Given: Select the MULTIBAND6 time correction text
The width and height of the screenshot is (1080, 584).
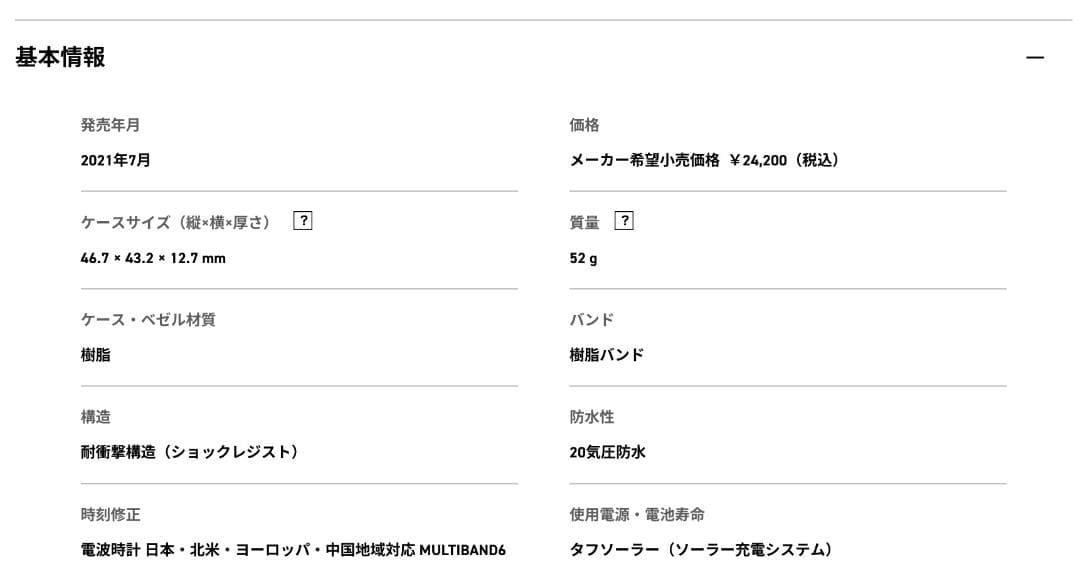Looking at the screenshot, I should [x=293, y=549].
